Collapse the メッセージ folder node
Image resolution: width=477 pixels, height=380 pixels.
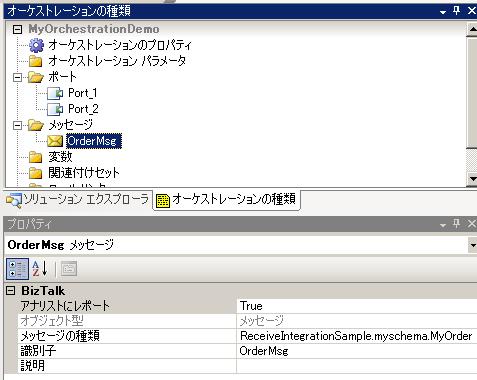click(17, 125)
